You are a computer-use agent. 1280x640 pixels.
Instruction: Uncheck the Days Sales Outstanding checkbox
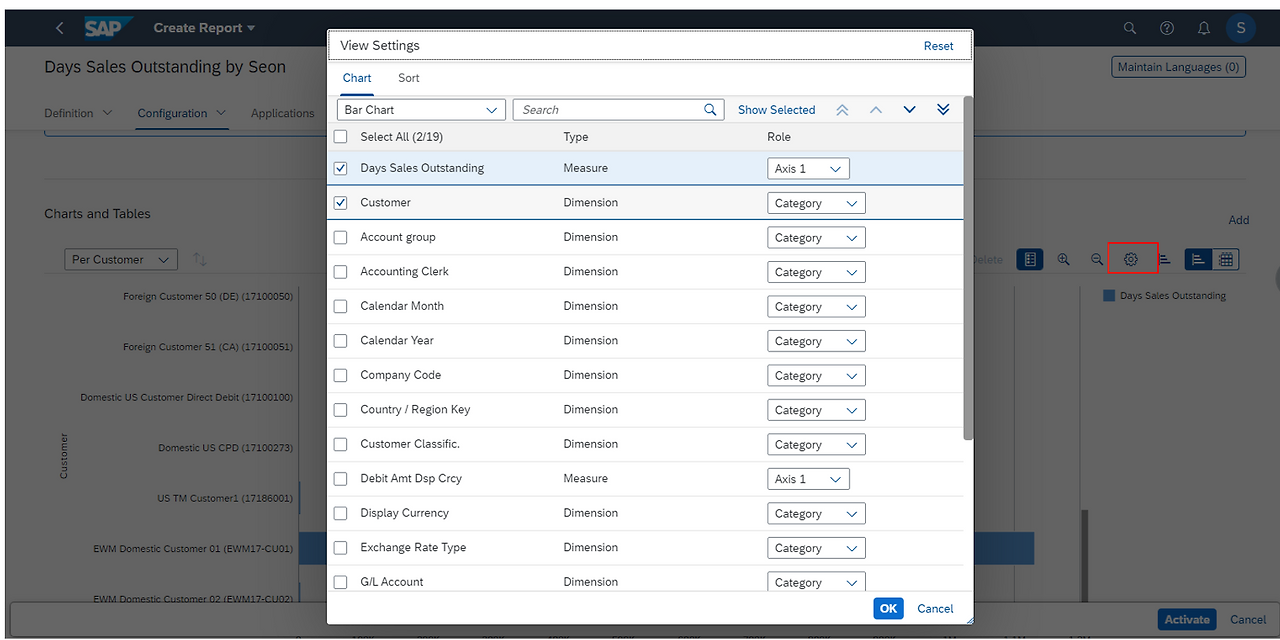341,168
